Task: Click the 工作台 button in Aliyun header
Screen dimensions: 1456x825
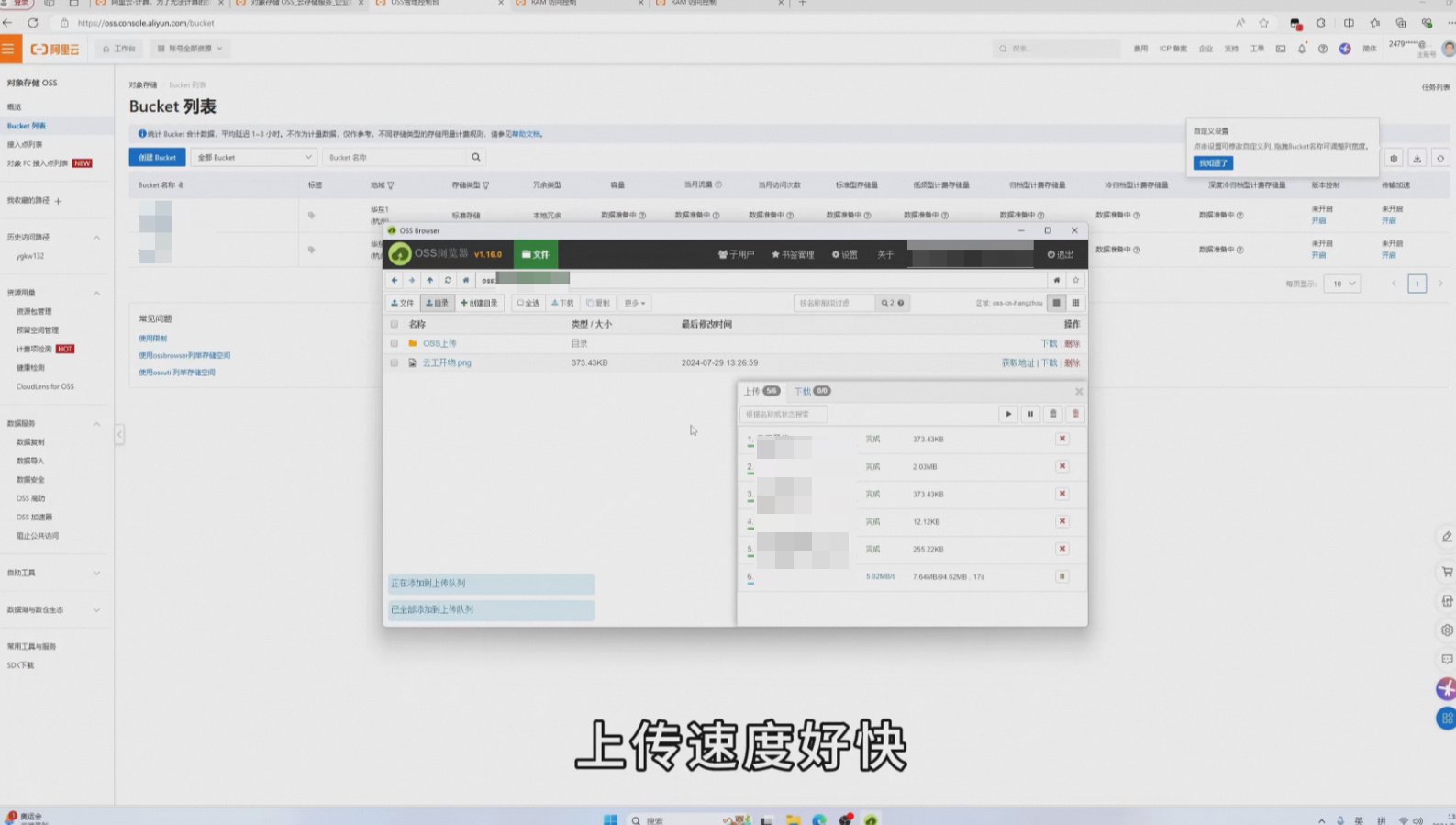Action: pyautogui.click(x=119, y=49)
